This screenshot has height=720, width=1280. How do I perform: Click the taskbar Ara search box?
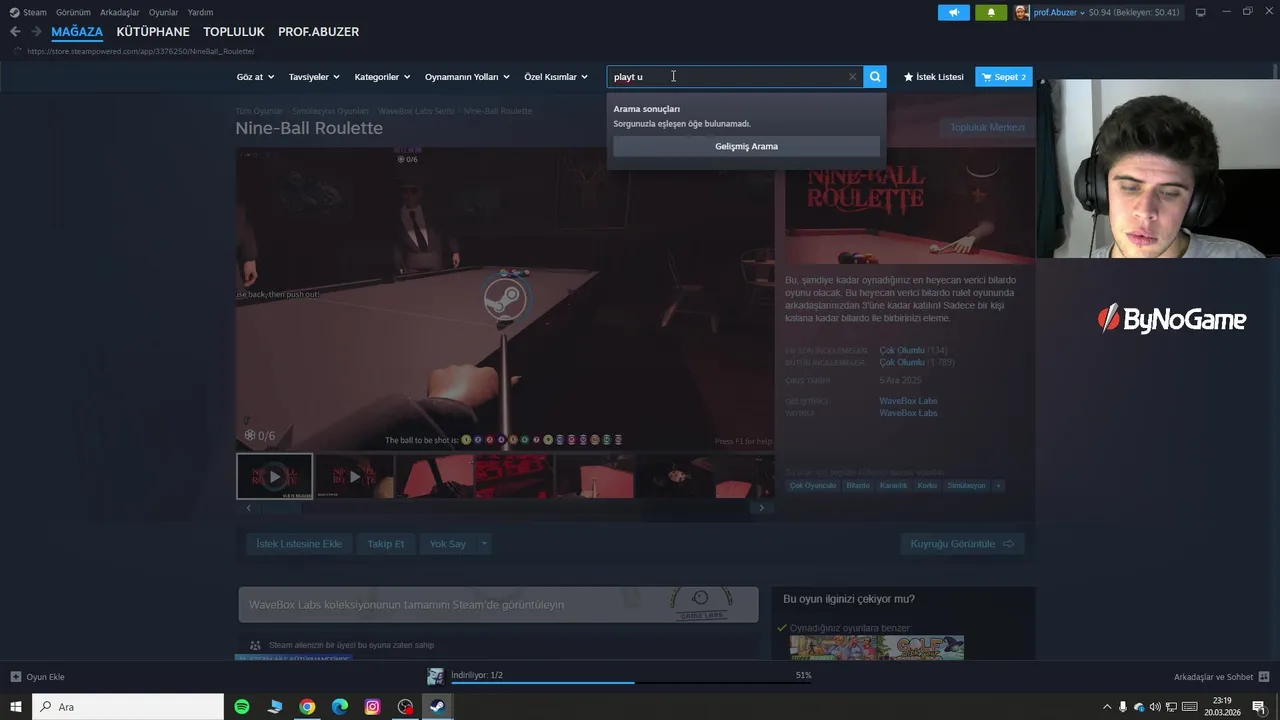pos(128,707)
